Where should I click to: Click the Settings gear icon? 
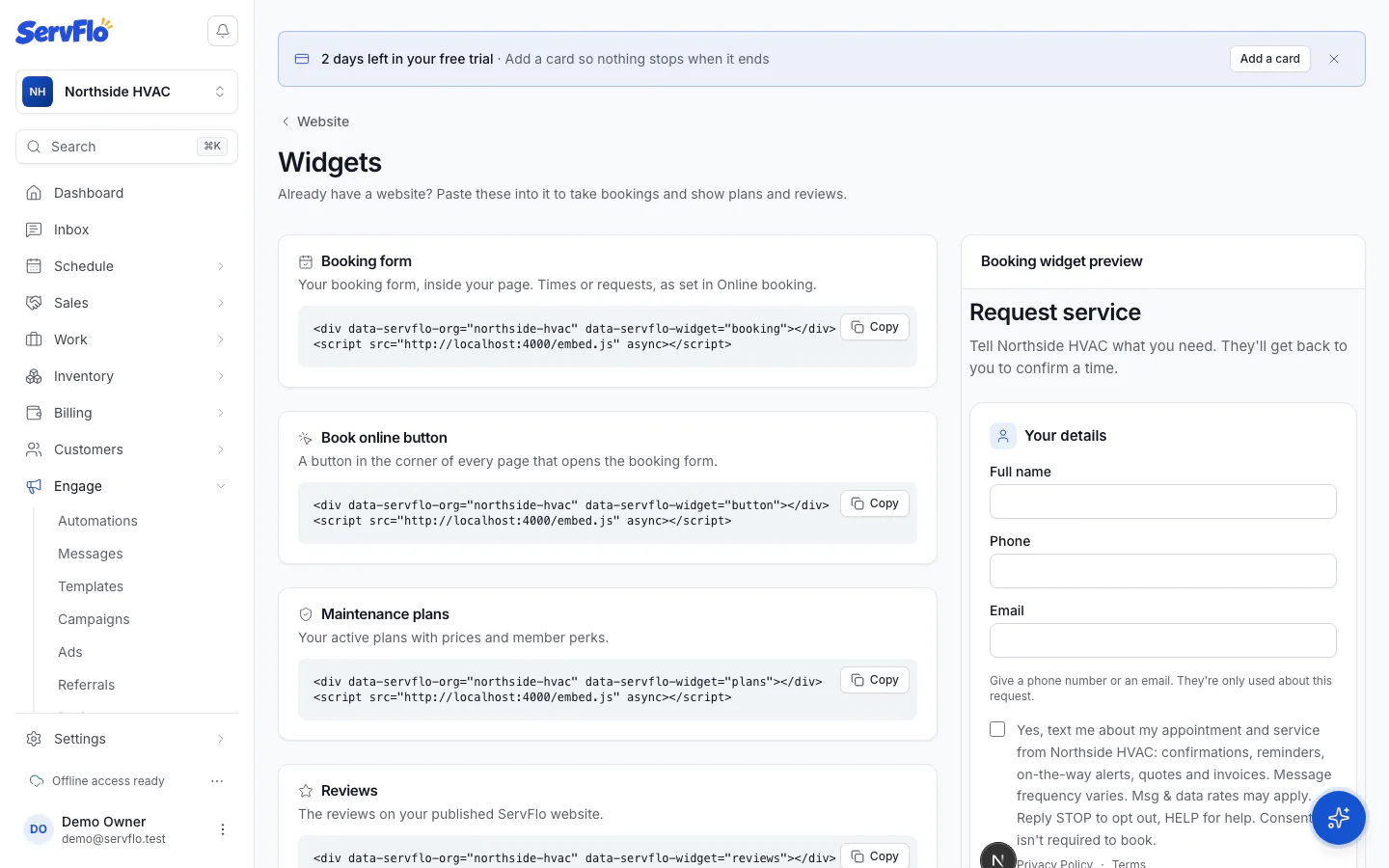pos(34,739)
